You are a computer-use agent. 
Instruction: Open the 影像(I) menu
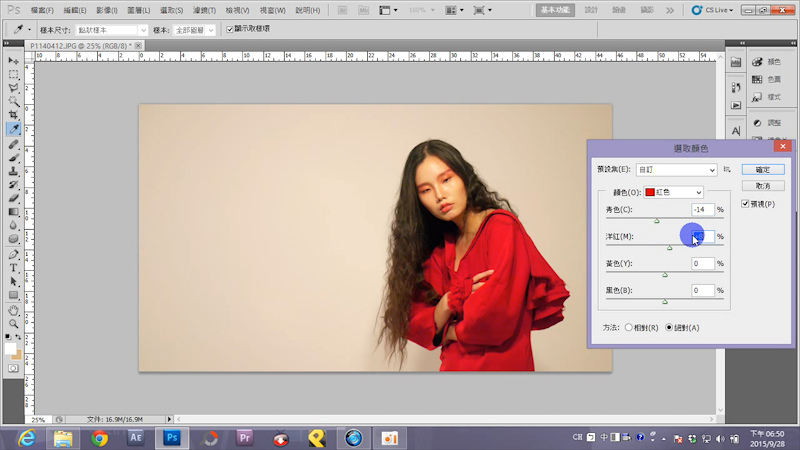point(107,10)
